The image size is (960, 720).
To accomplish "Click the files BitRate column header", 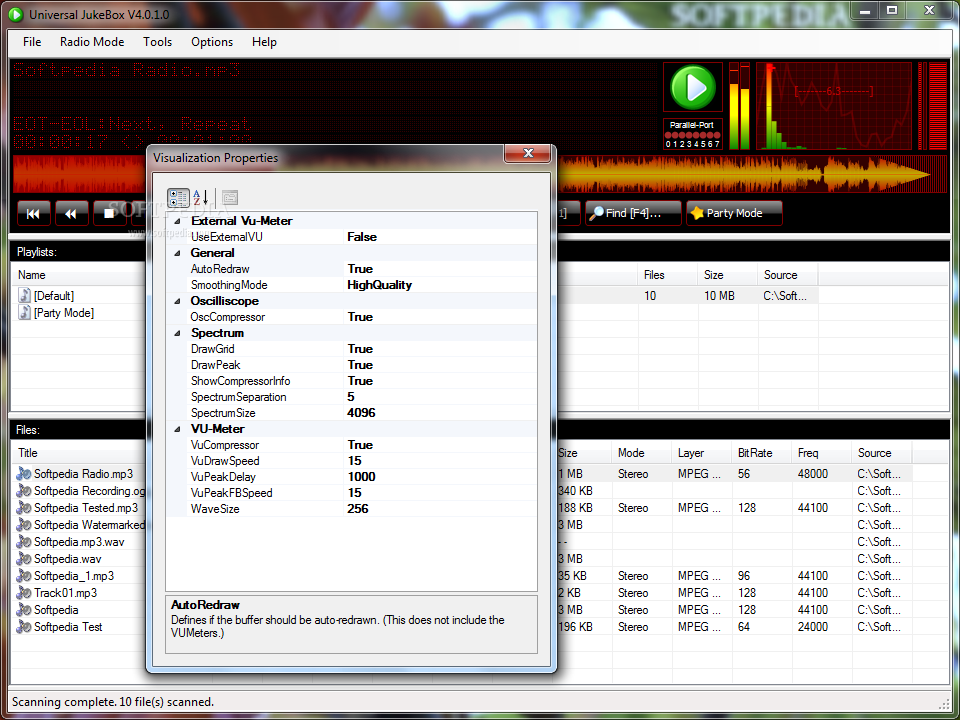I will click(762, 453).
